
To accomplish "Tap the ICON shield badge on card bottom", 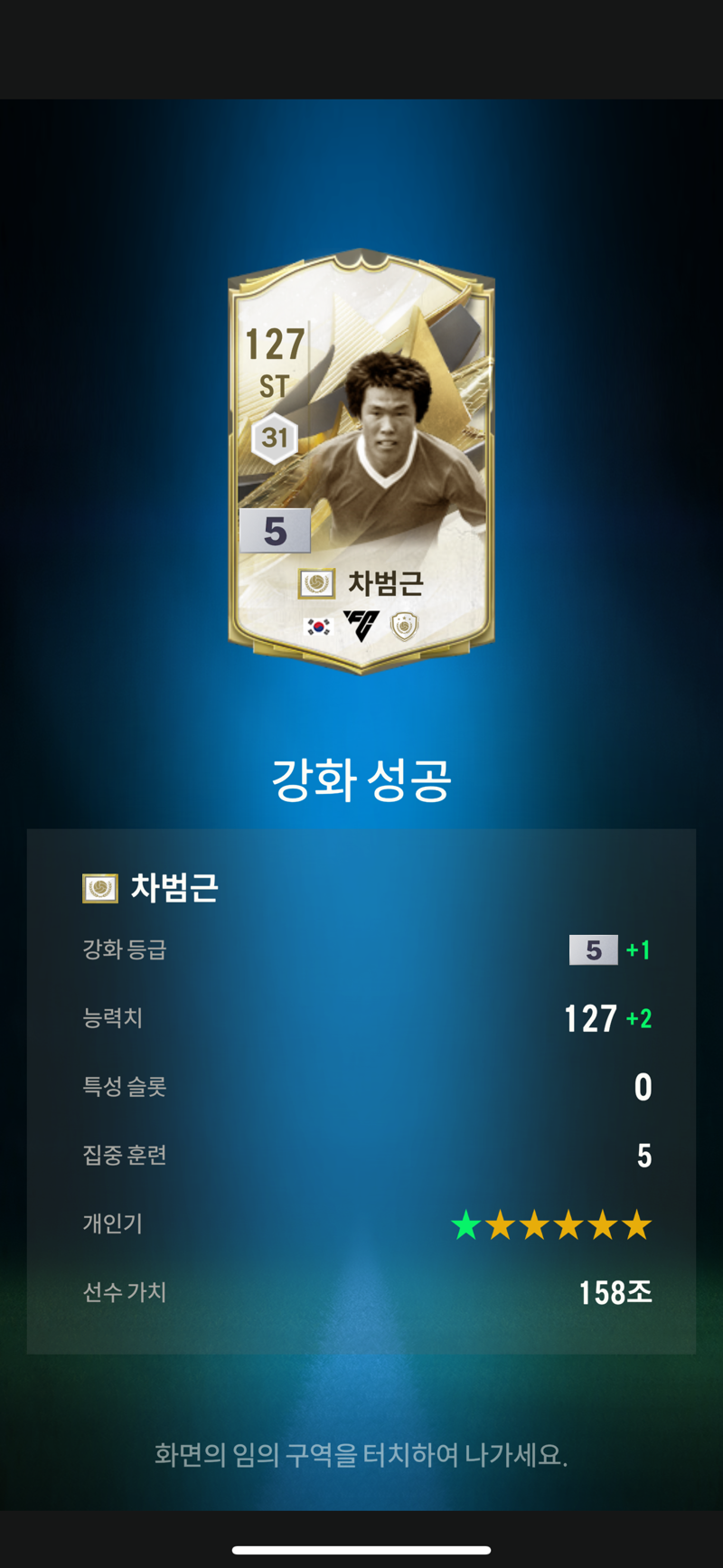I will 405,626.
